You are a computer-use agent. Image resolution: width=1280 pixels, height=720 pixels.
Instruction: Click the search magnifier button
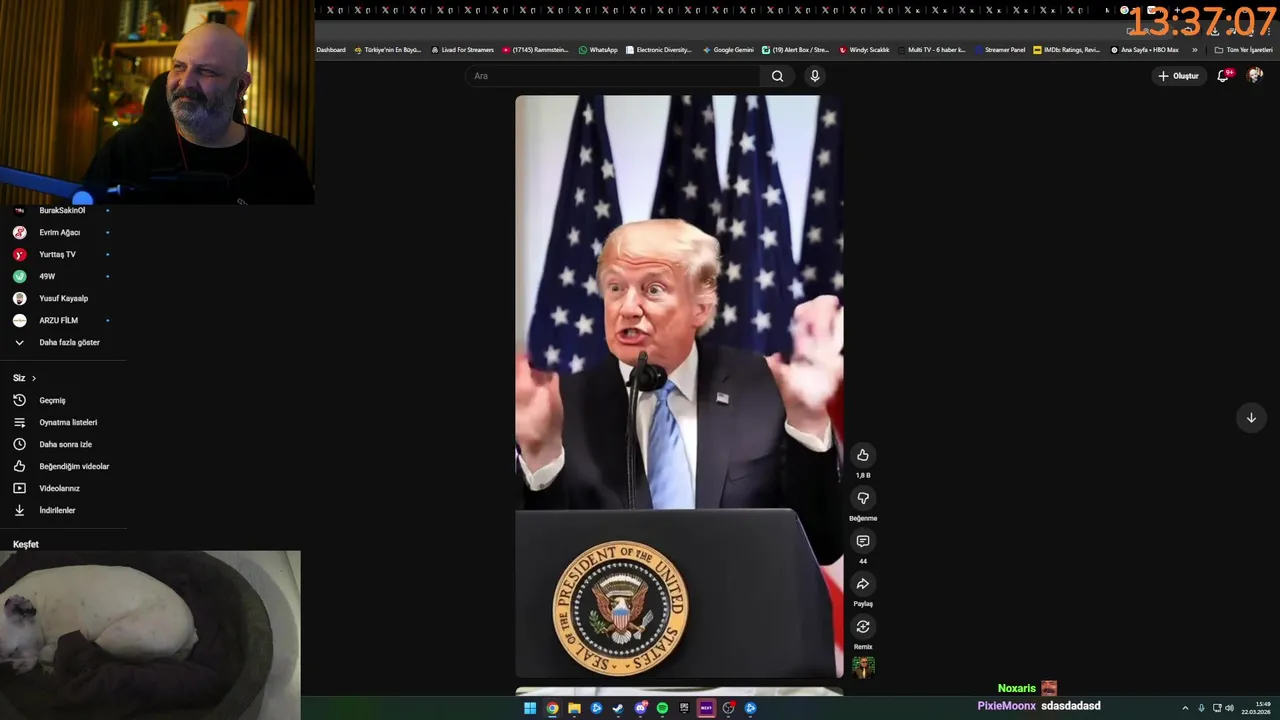(x=777, y=76)
